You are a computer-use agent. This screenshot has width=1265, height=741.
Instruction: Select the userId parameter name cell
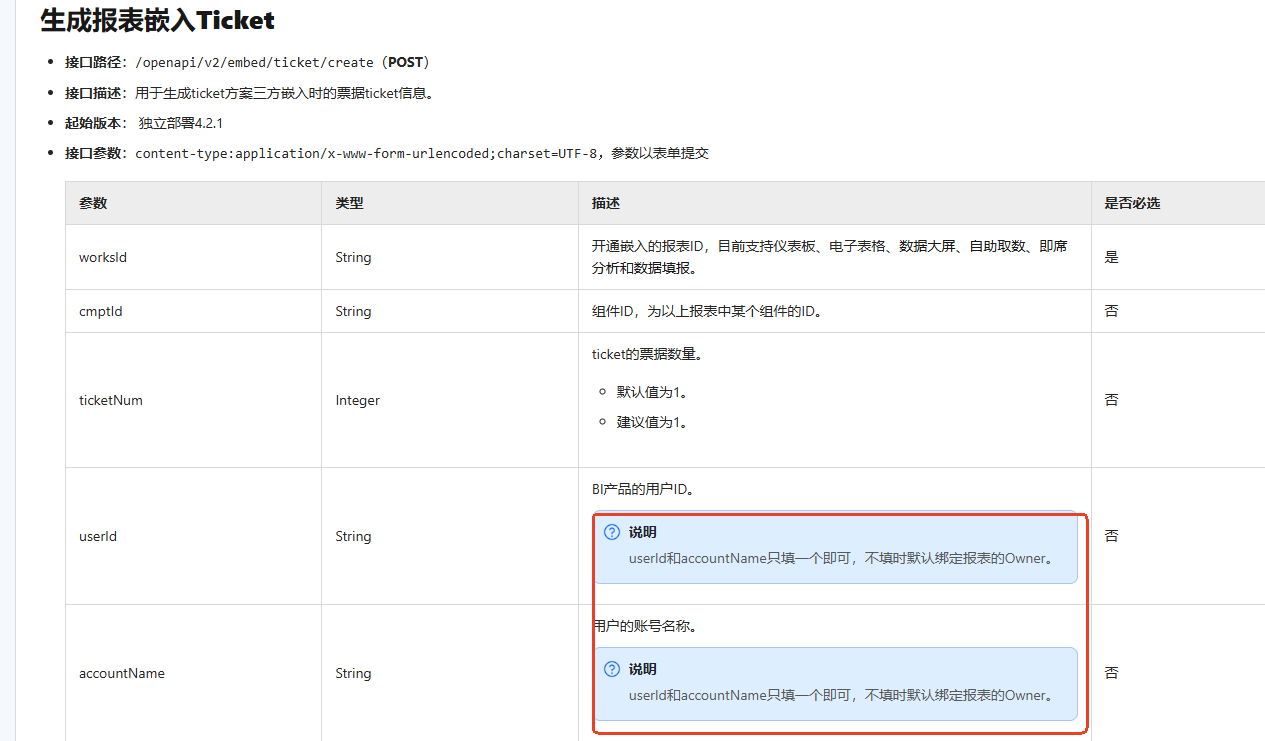coord(98,536)
